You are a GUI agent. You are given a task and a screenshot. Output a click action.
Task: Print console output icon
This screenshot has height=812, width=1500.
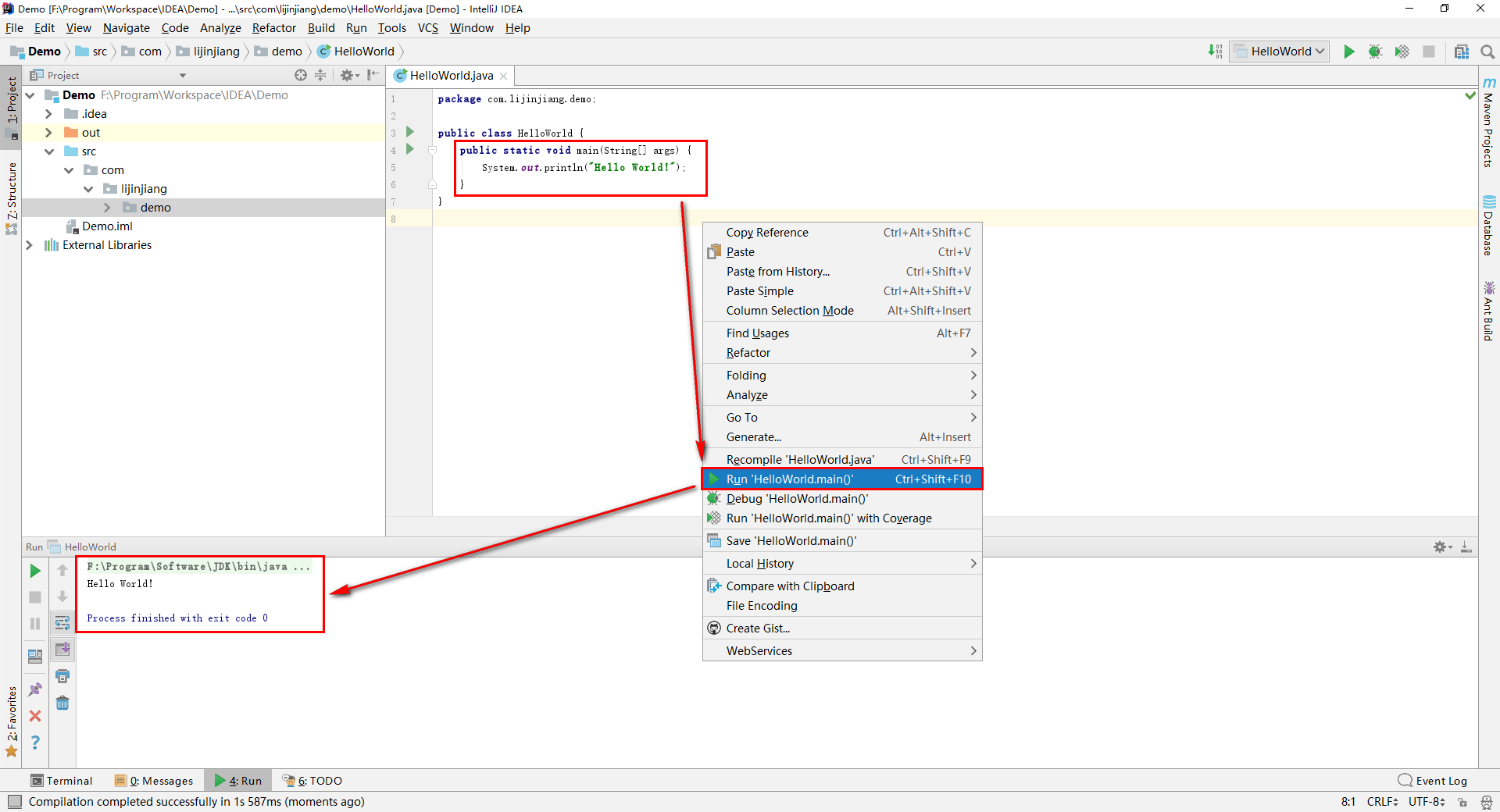point(62,675)
